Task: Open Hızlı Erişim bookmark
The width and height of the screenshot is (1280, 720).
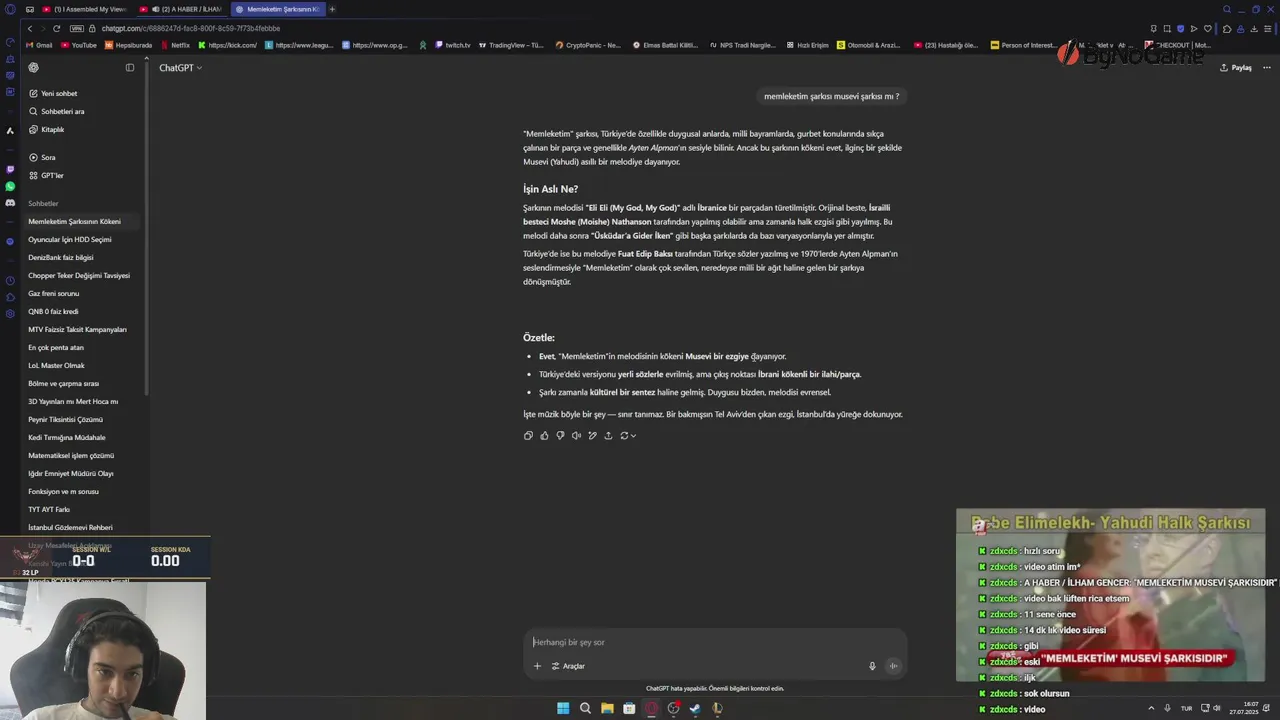Action: (808, 45)
